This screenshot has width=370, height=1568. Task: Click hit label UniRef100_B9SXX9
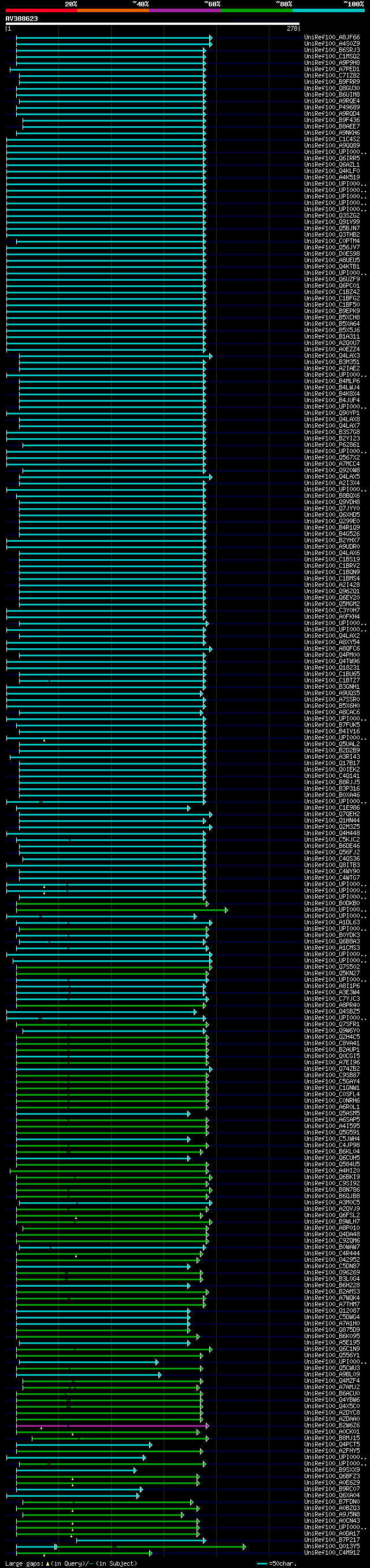(x=332, y=1470)
